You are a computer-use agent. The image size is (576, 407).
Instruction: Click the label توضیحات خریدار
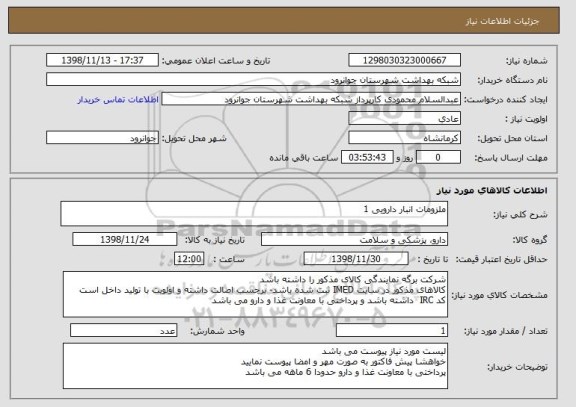pyautogui.click(x=517, y=367)
